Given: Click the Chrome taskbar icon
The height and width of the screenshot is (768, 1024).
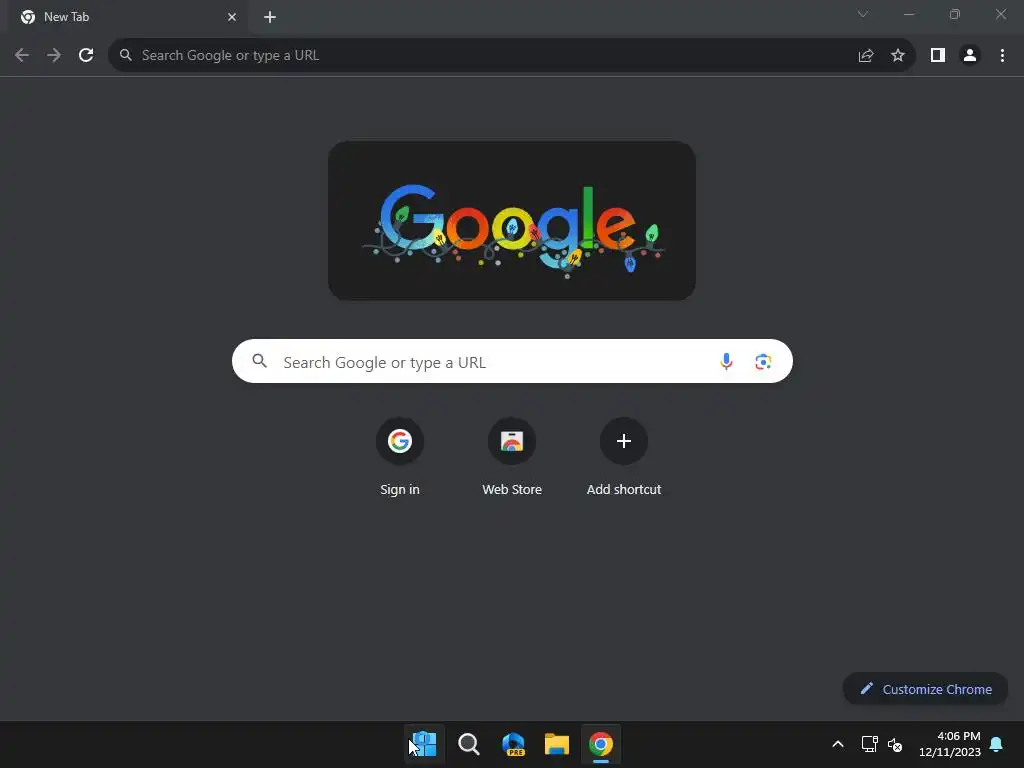Looking at the screenshot, I should click(601, 744).
